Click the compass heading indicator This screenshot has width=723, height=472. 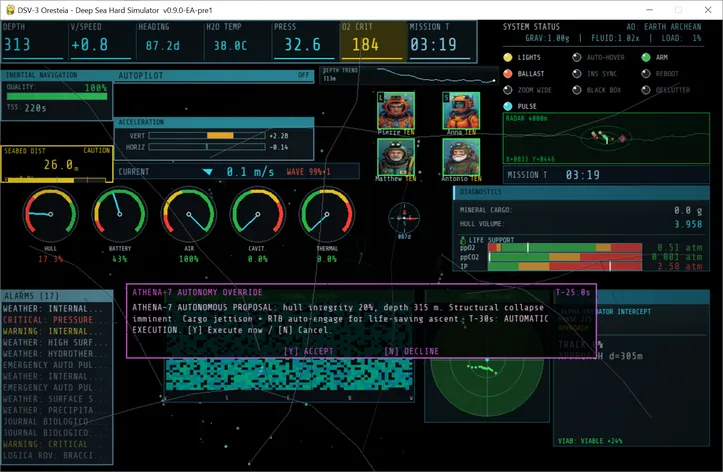(x=404, y=218)
